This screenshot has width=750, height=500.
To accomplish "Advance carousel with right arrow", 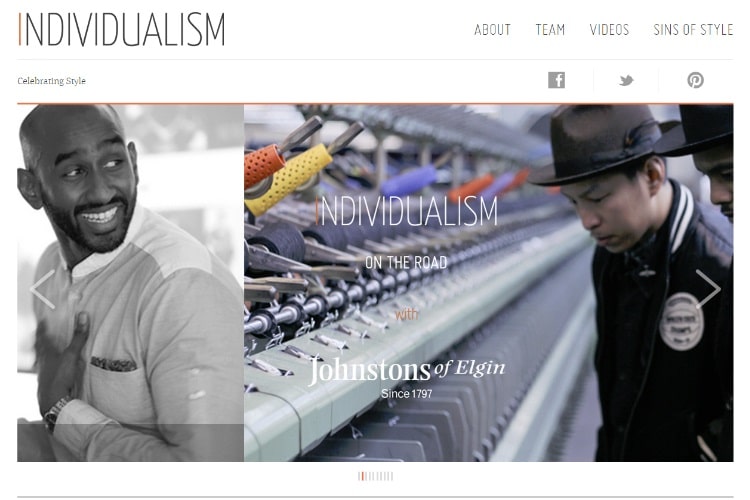I will tap(708, 289).
